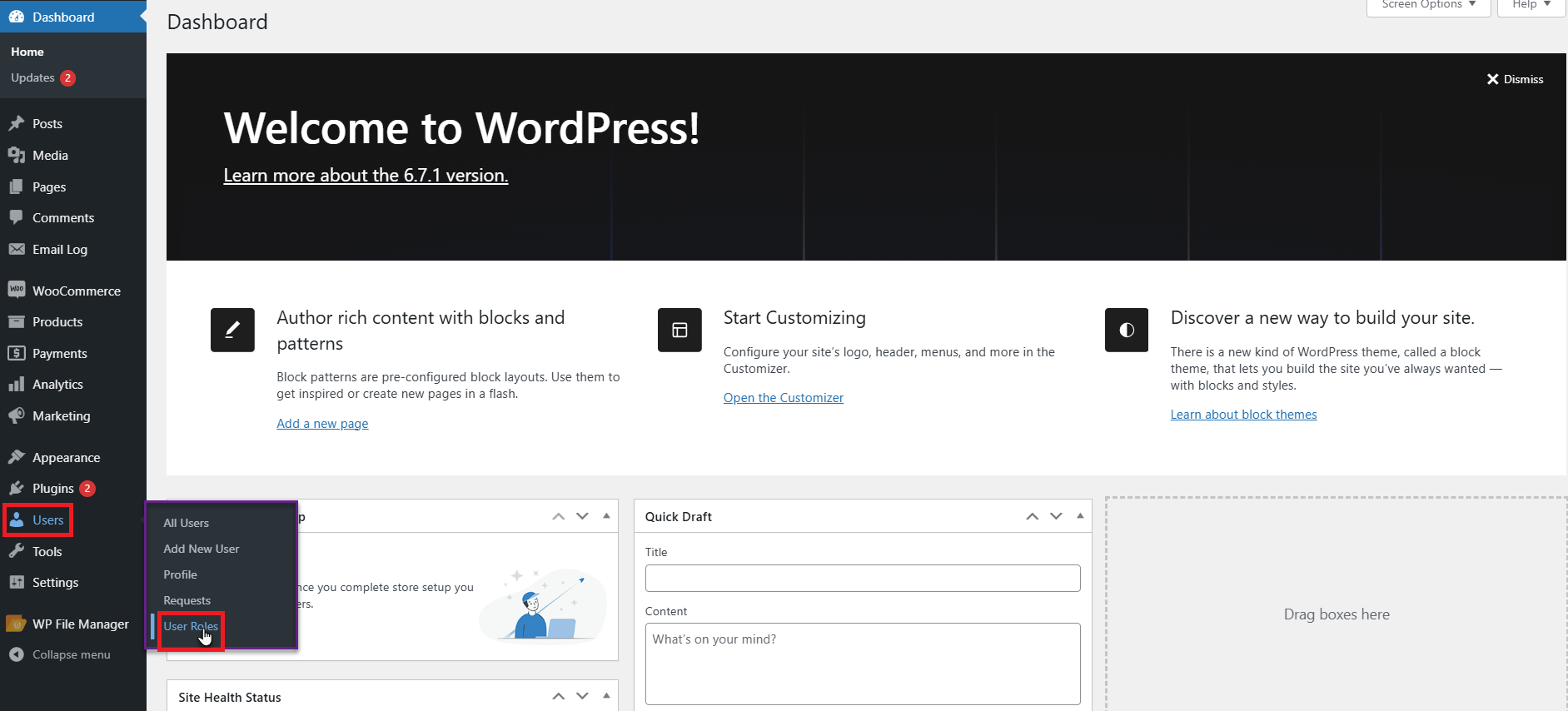This screenshot has height=711, width=1568.
Task: Click the Email Log envelope icon
Action: (x=17, y=249)
